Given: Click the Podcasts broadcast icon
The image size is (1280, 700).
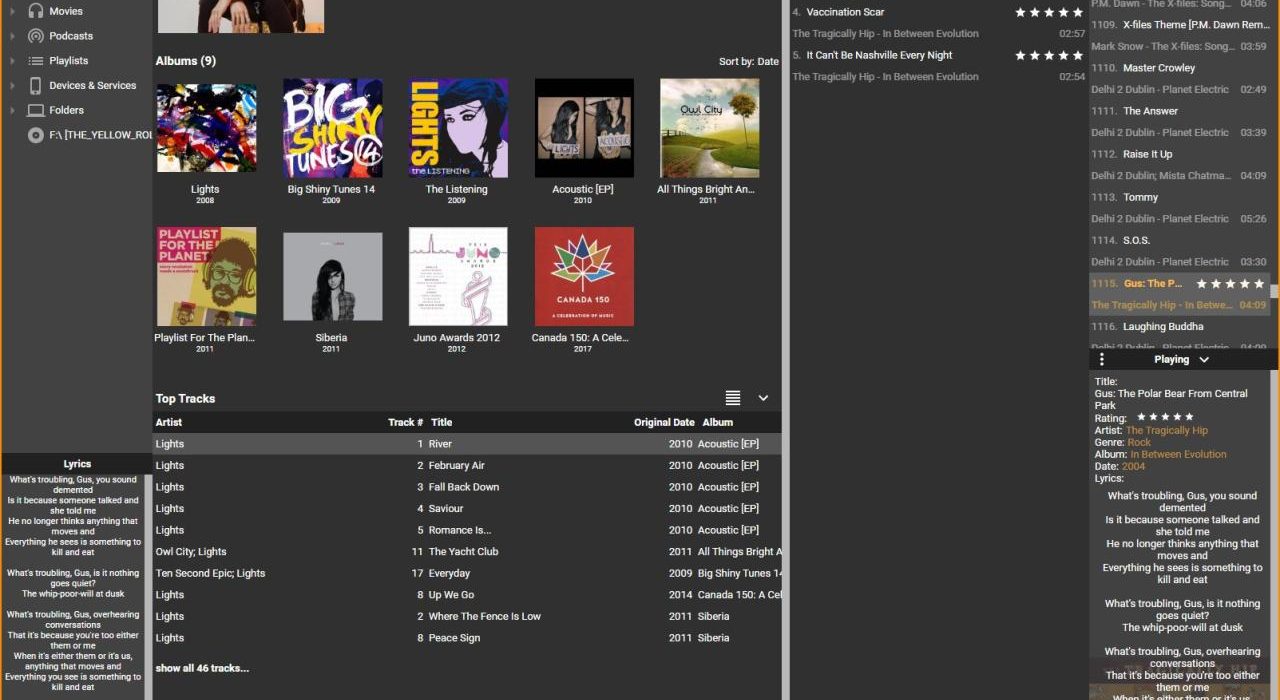Looking at the screenshot, I should (x=36, y=36).
